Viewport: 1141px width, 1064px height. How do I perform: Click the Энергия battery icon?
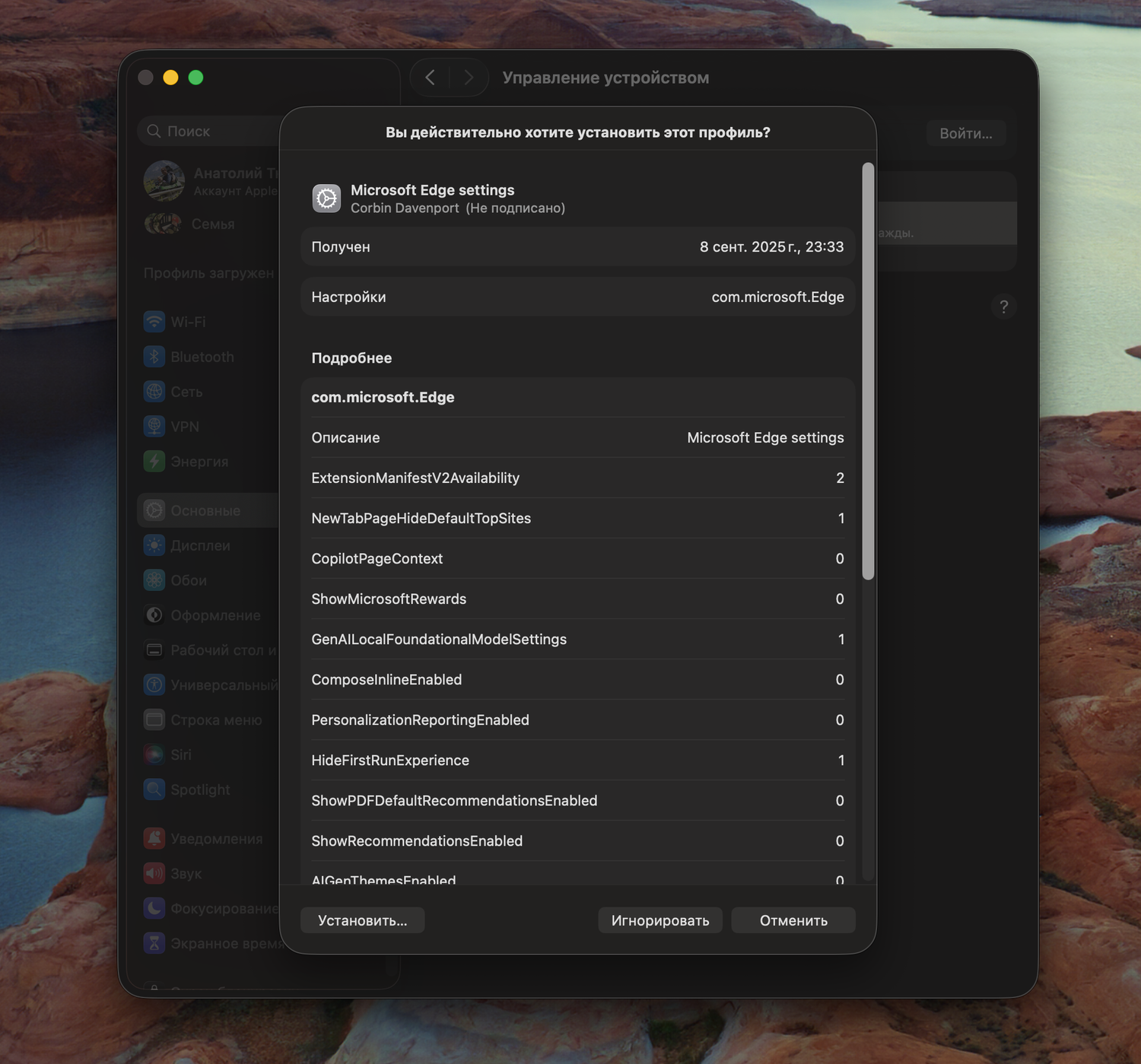tap(154, 462)
